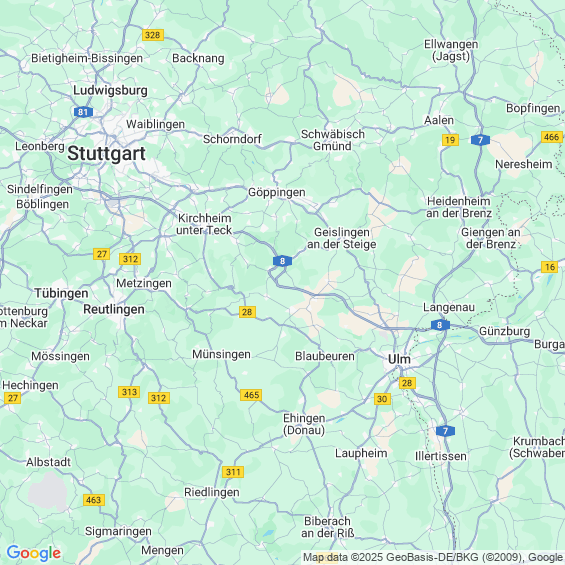Click the 466 road shield near Neresheim

(551, 137)
